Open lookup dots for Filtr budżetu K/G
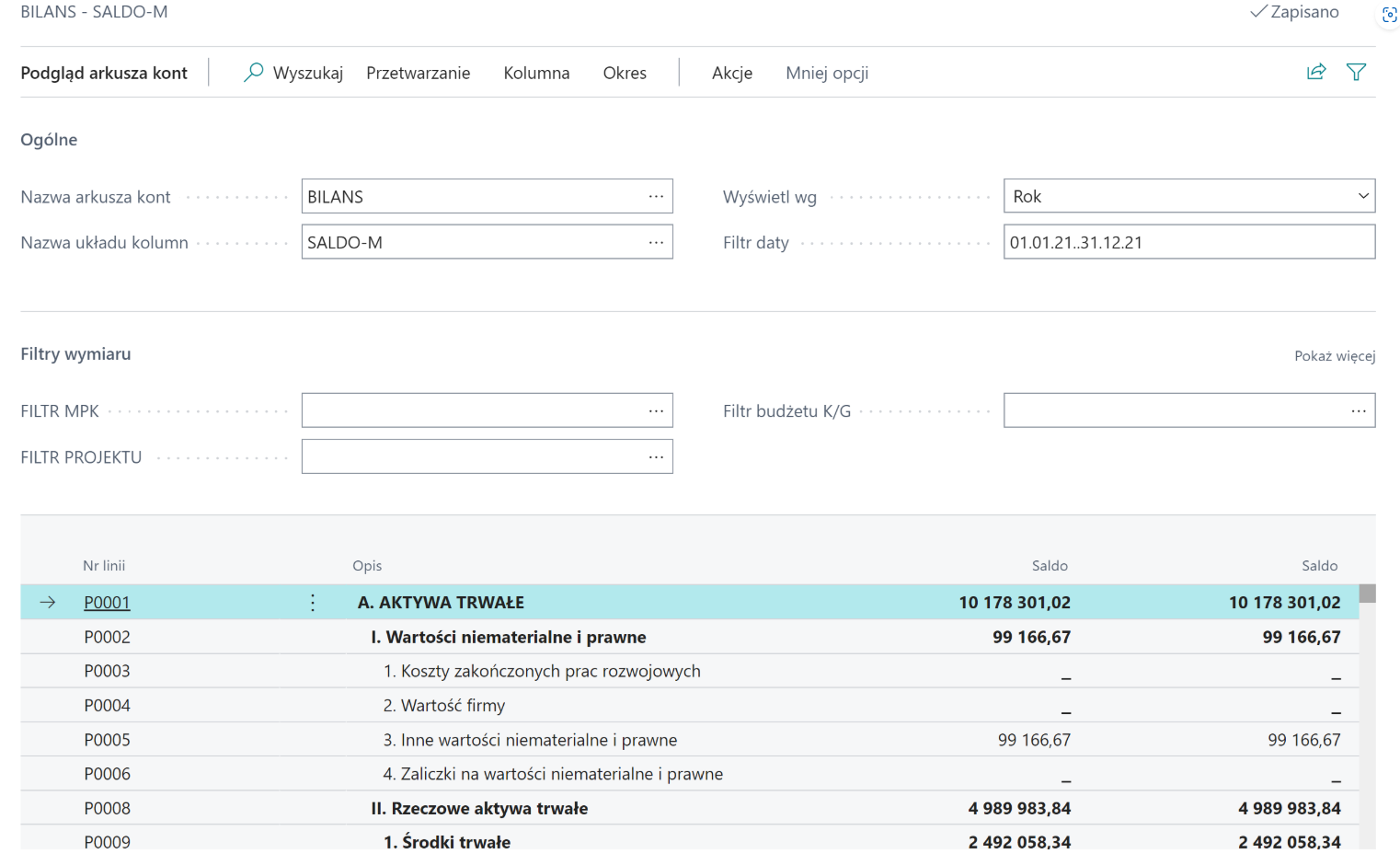This screenshot has width=1400, height=865. (x=1359, y=411)
